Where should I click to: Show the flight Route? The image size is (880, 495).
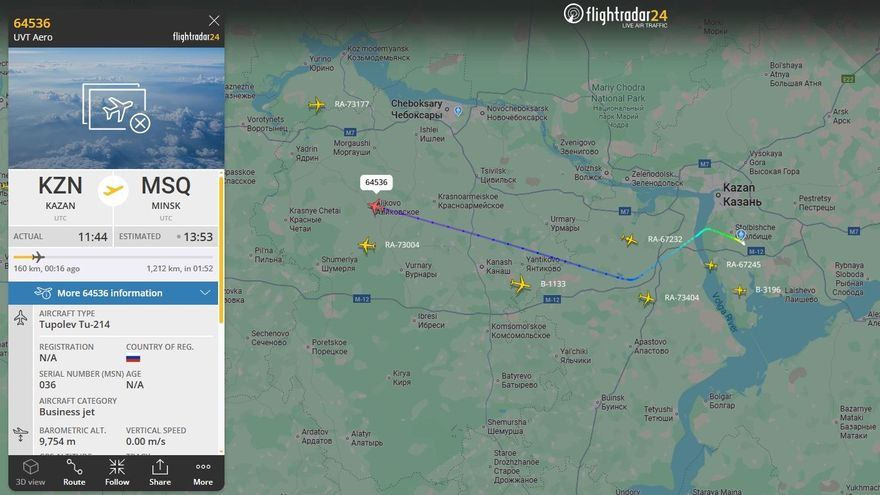(x=74, y=472)
